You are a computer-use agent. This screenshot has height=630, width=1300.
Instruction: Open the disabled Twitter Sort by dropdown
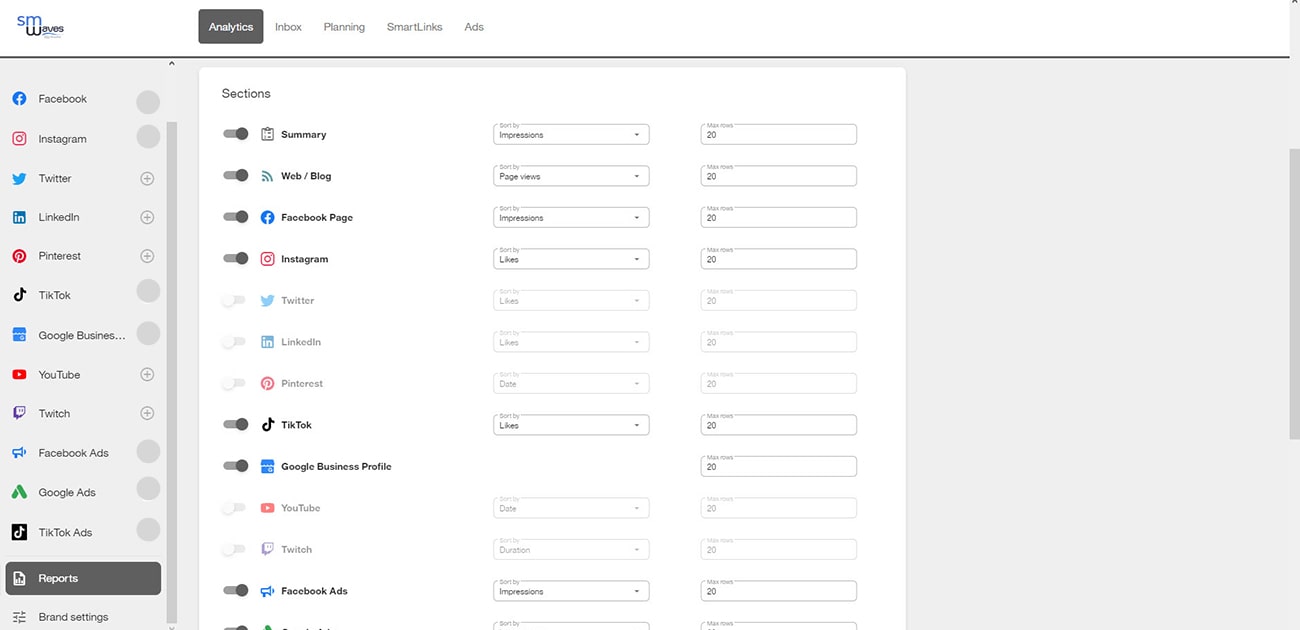571,300
